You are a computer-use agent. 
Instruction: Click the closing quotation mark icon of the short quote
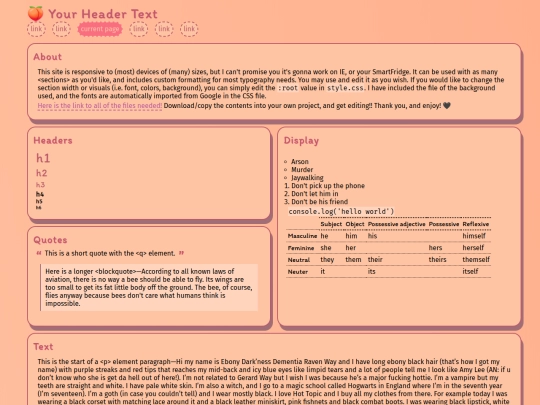pos(181,253)
